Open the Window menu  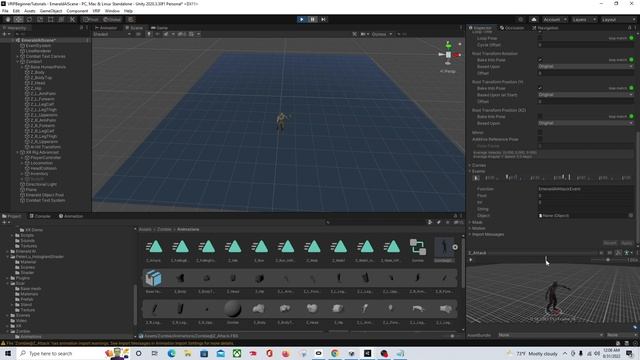coord(112,11)
